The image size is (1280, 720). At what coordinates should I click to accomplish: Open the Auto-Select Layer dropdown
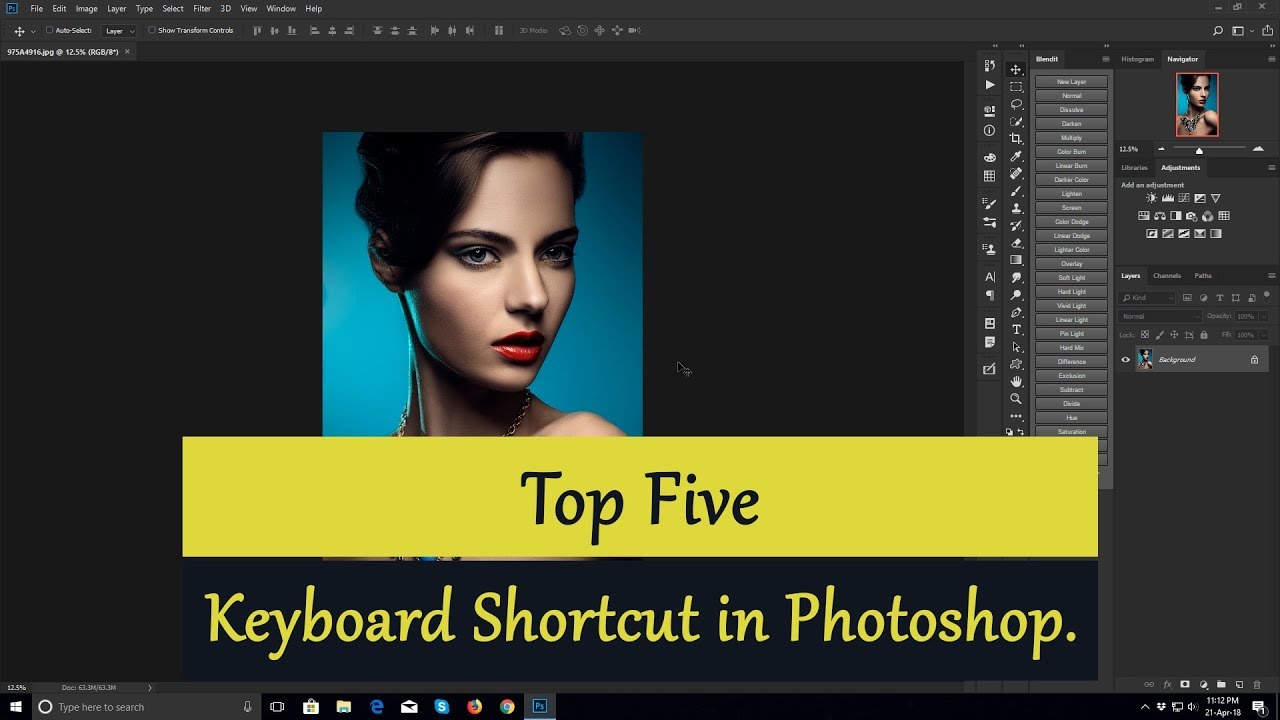tap(119, 31)
